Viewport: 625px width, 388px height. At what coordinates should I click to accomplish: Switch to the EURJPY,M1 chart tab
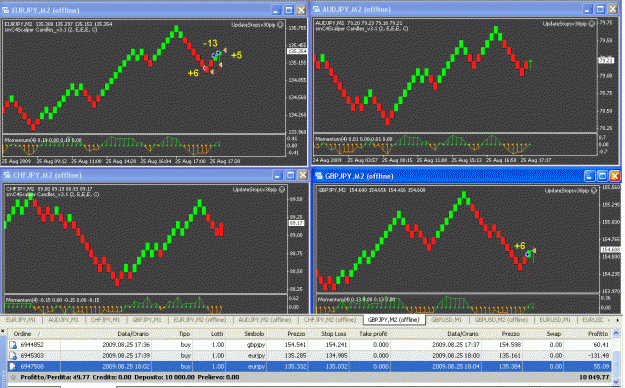pyautogui.click(x=21, y=320)
